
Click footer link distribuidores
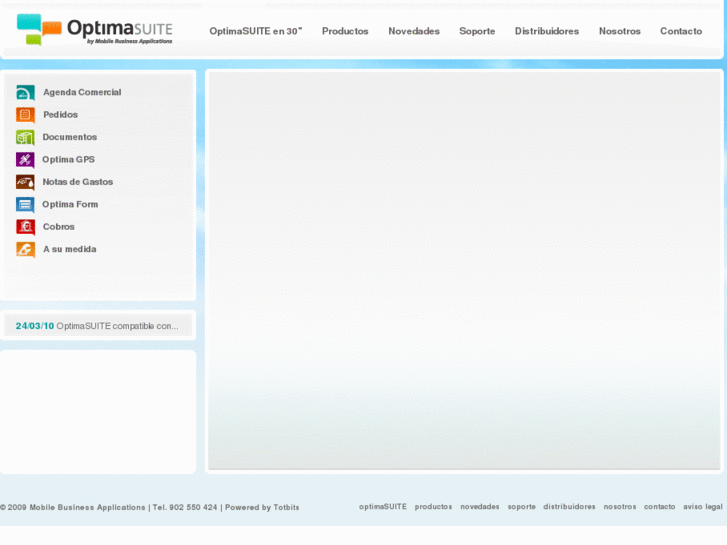coord(569,507)
